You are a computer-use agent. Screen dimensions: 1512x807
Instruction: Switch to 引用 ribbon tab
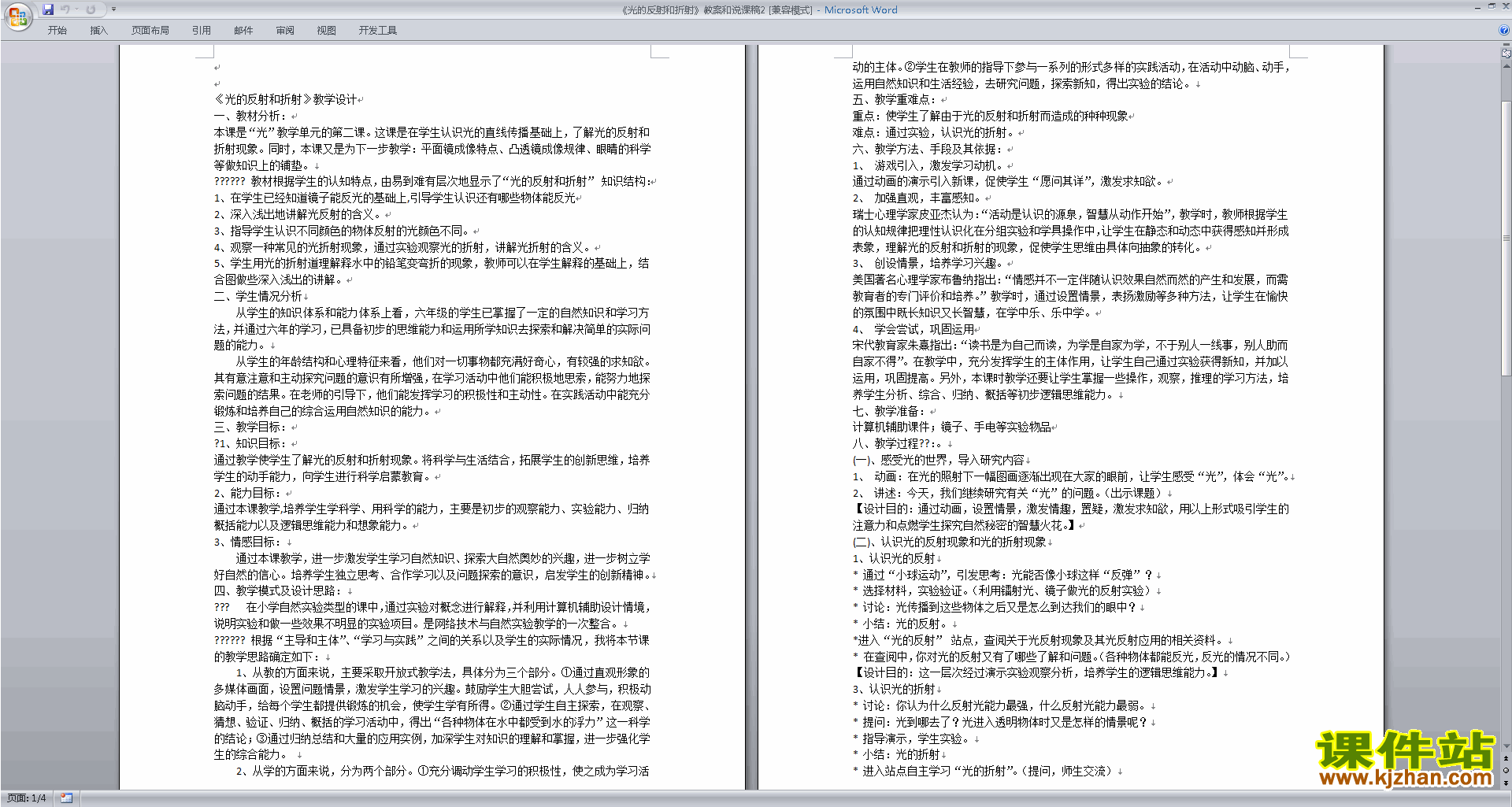tap(202, 30)
